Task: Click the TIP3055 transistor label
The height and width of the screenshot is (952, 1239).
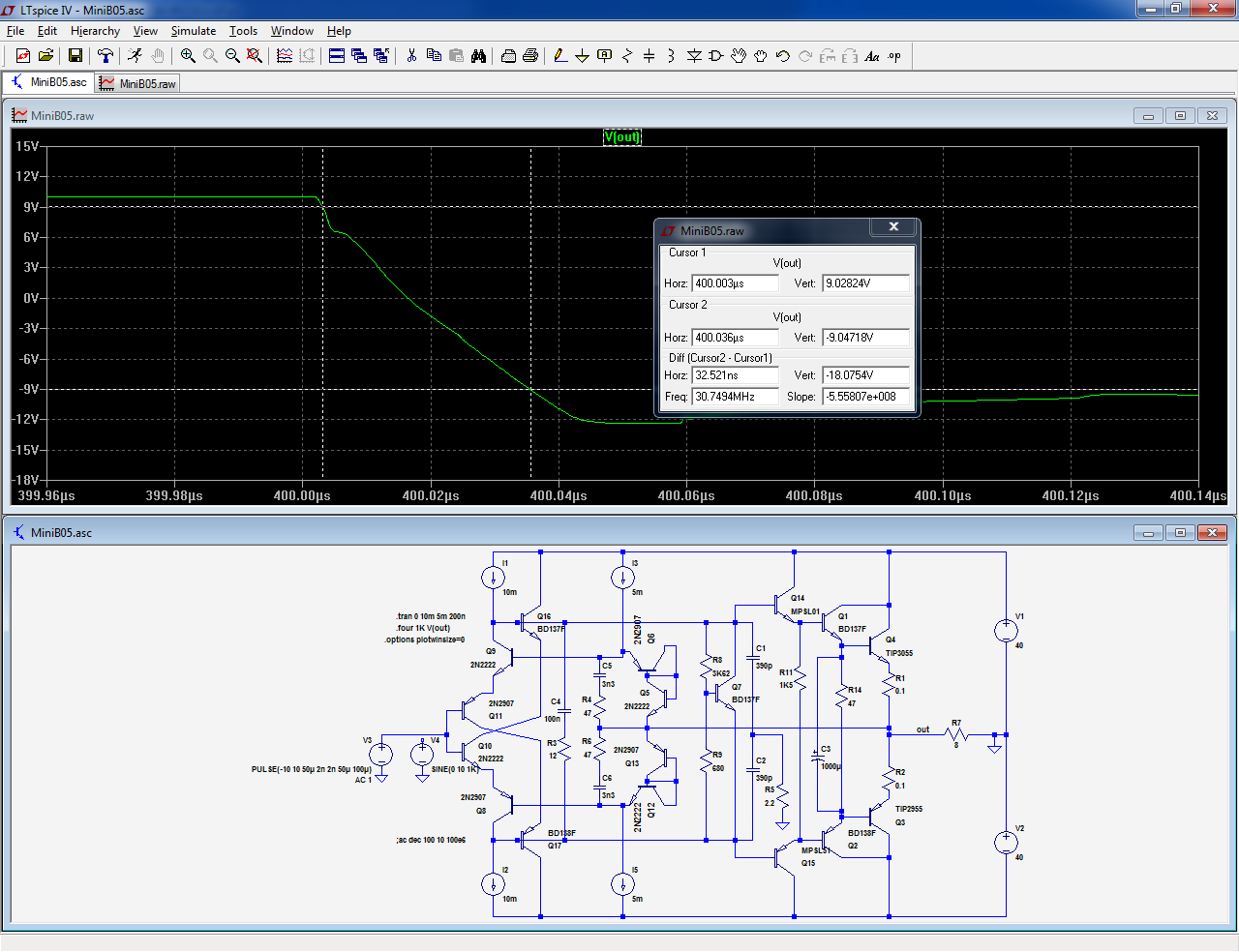Action: point(899,653)
